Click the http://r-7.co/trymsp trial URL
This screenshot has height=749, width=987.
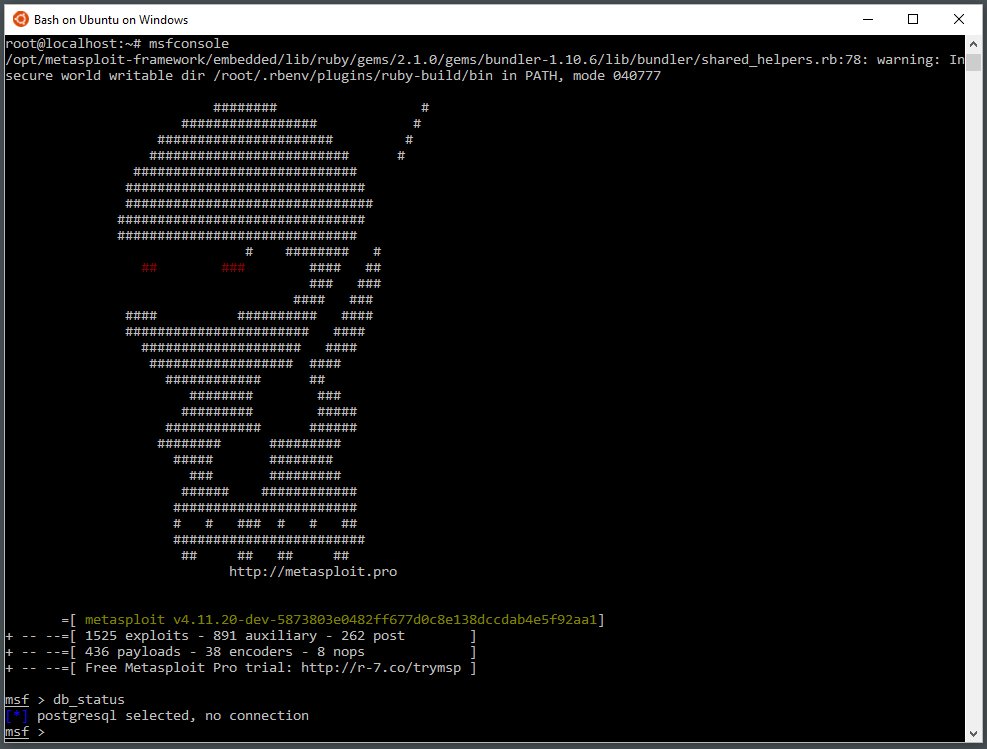tap(381, 668)
